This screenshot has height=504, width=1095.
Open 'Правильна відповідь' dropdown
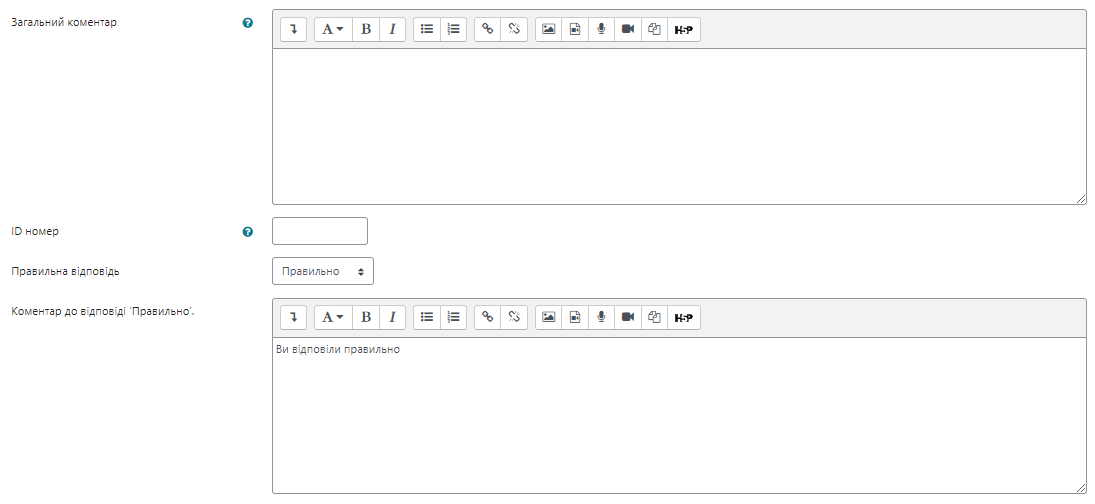(x=323, y=272)
